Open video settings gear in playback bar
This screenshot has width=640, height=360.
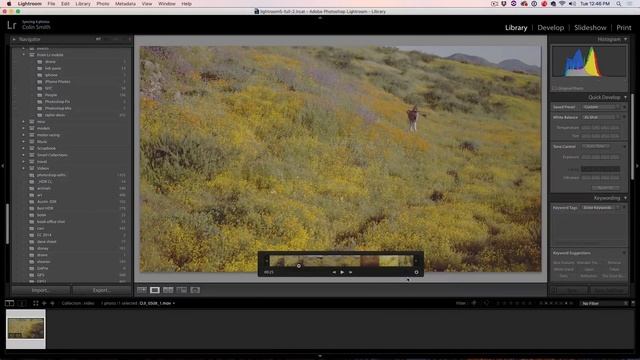click(416, 272)
